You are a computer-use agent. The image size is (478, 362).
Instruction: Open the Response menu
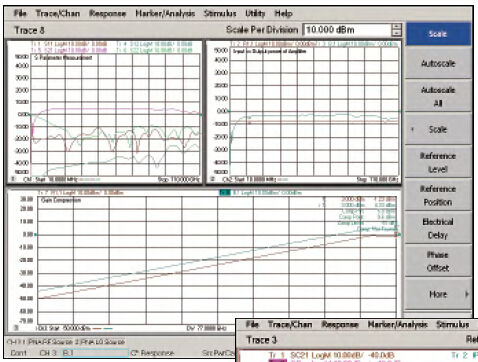[x=107, y=13]
